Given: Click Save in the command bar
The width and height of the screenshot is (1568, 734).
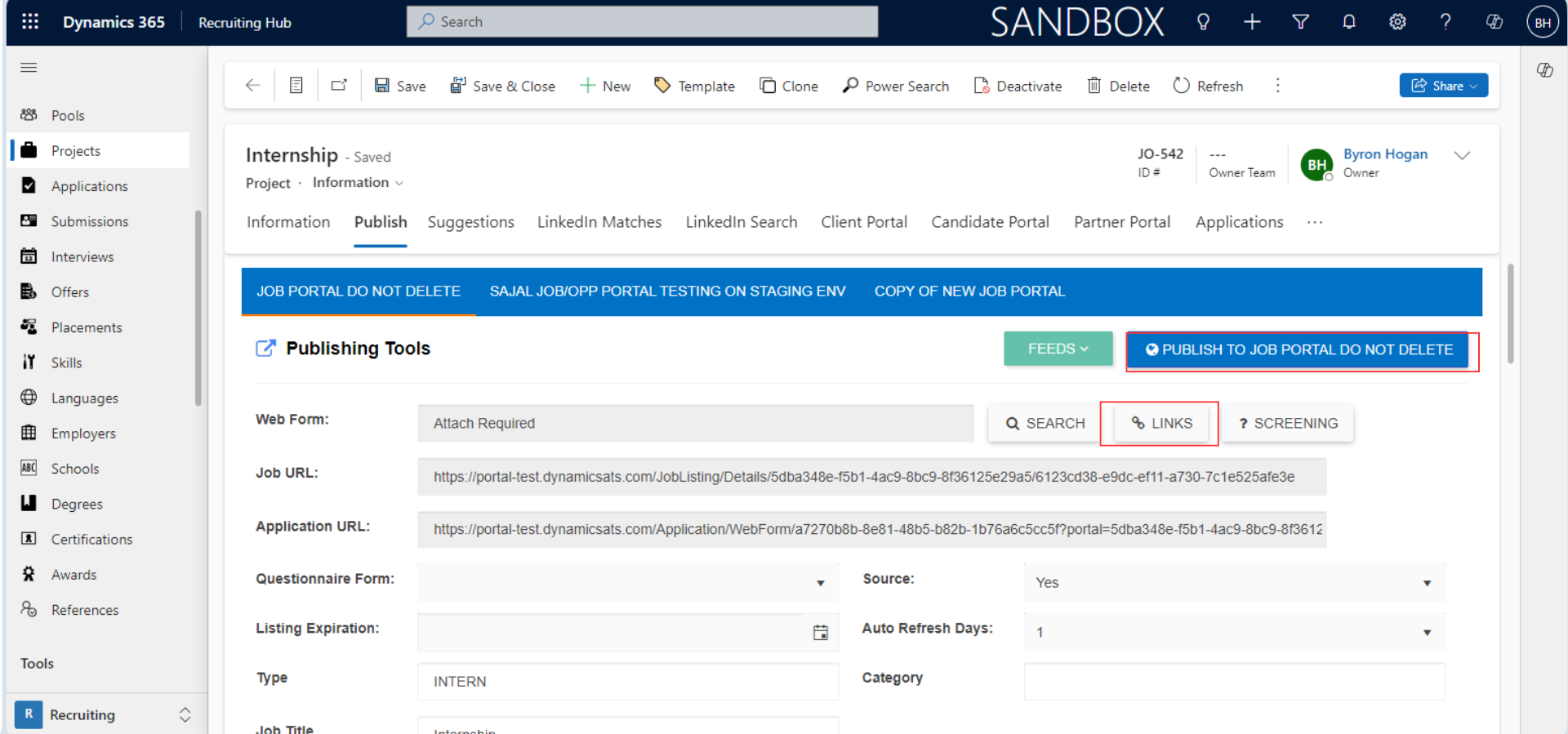Looking at the screenshot, I should click(x=400, y=86).
